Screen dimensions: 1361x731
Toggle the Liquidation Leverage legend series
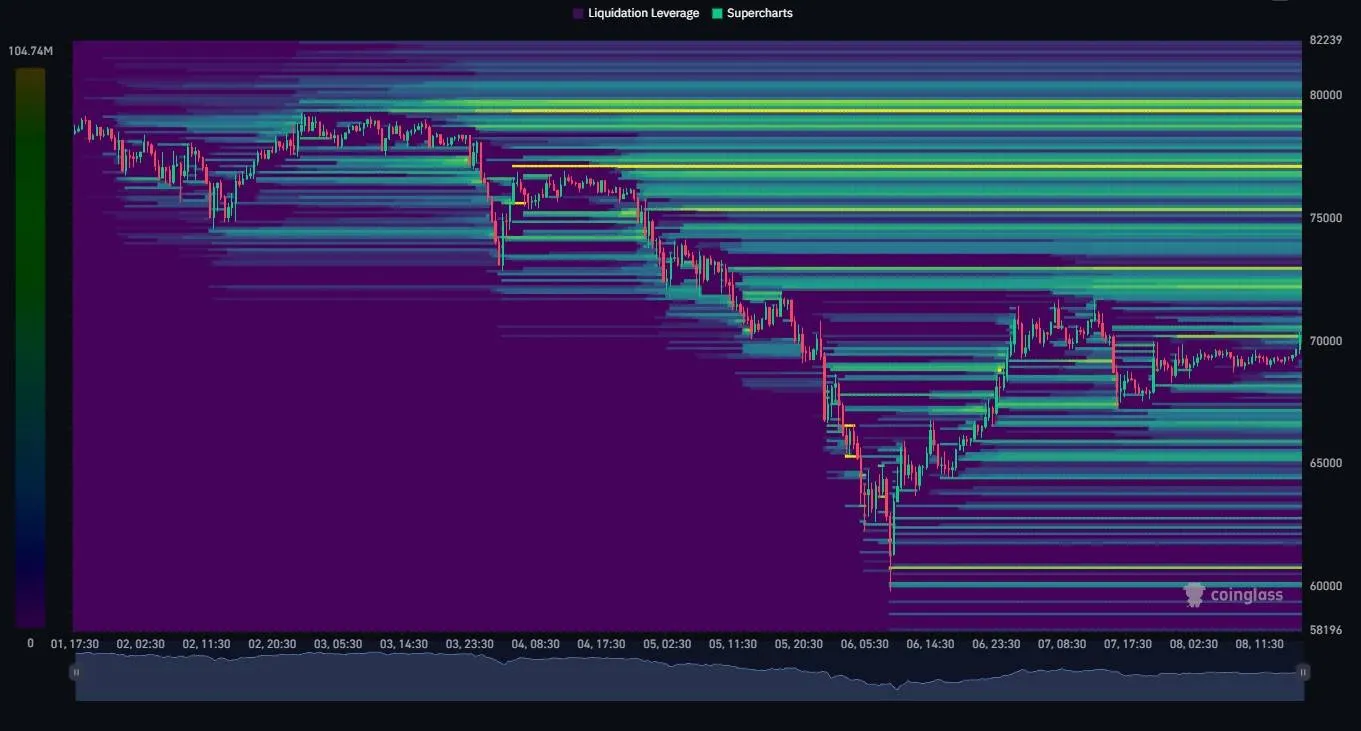coord(643,13)
